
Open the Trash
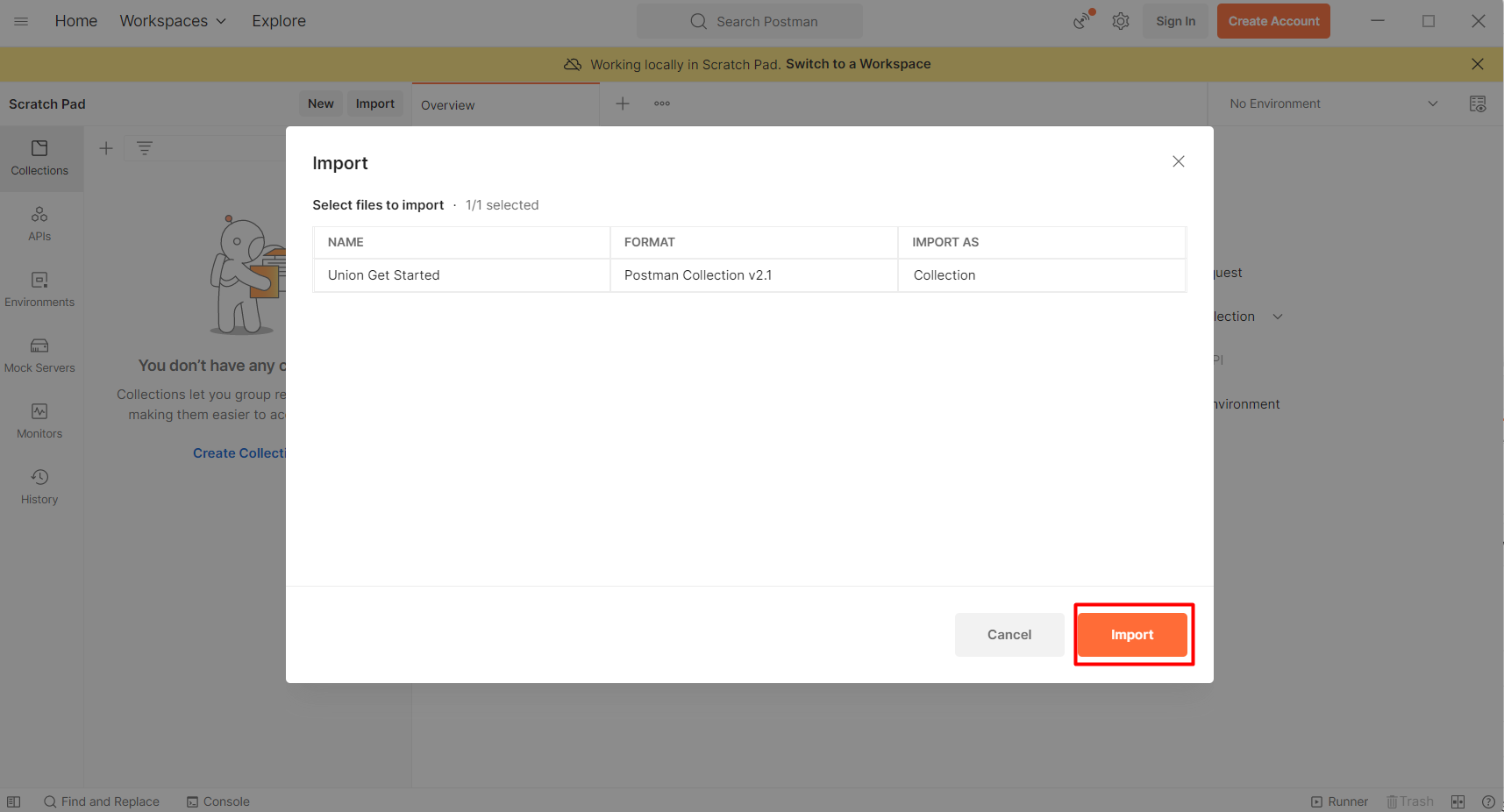coord(1410,801)
